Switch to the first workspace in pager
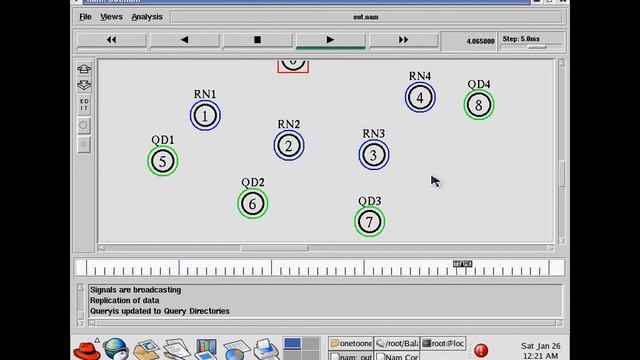The height and width of the screenshot is (360, 640). click(292, 344)
